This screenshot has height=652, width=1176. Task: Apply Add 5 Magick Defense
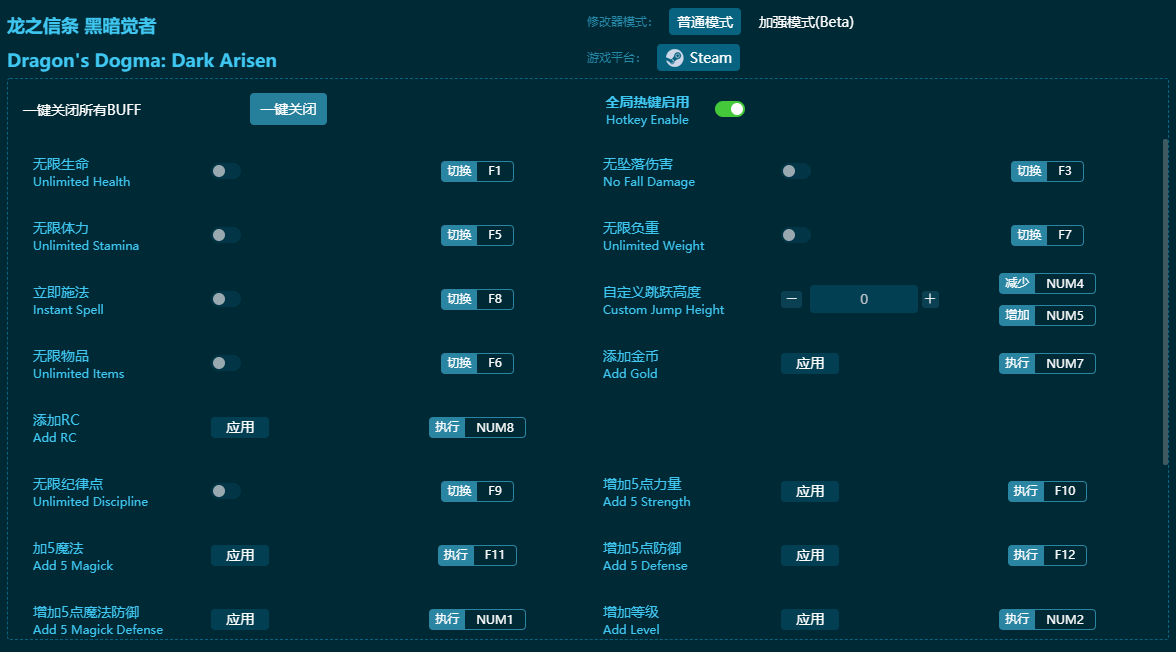[240, 620]
